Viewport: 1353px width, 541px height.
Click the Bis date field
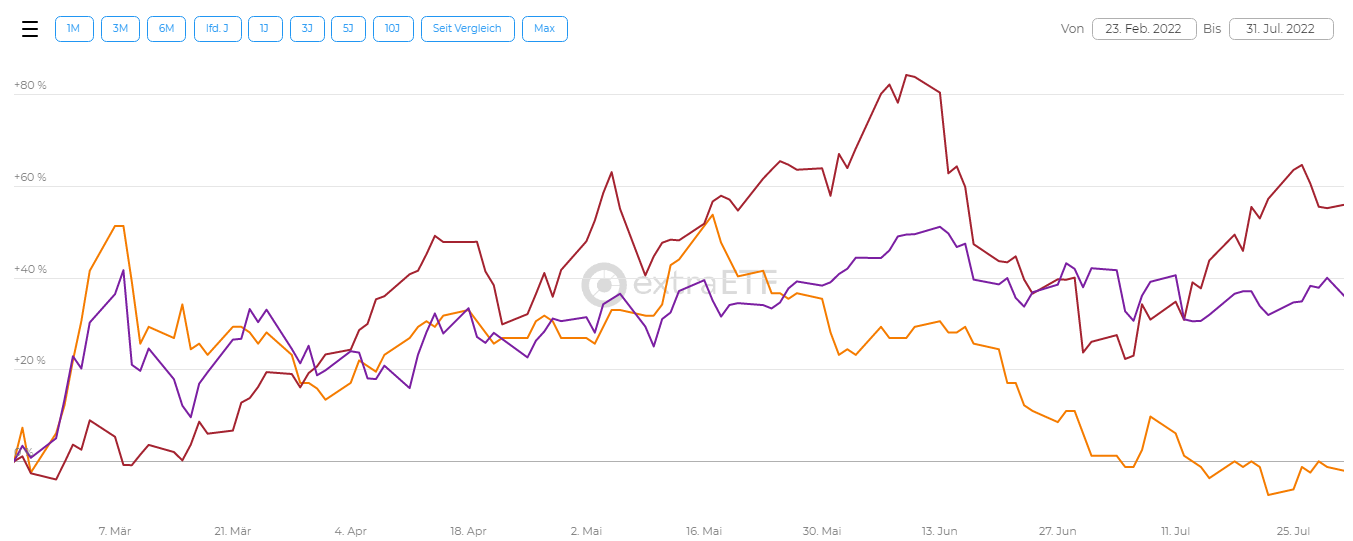tap(1281, 29)
